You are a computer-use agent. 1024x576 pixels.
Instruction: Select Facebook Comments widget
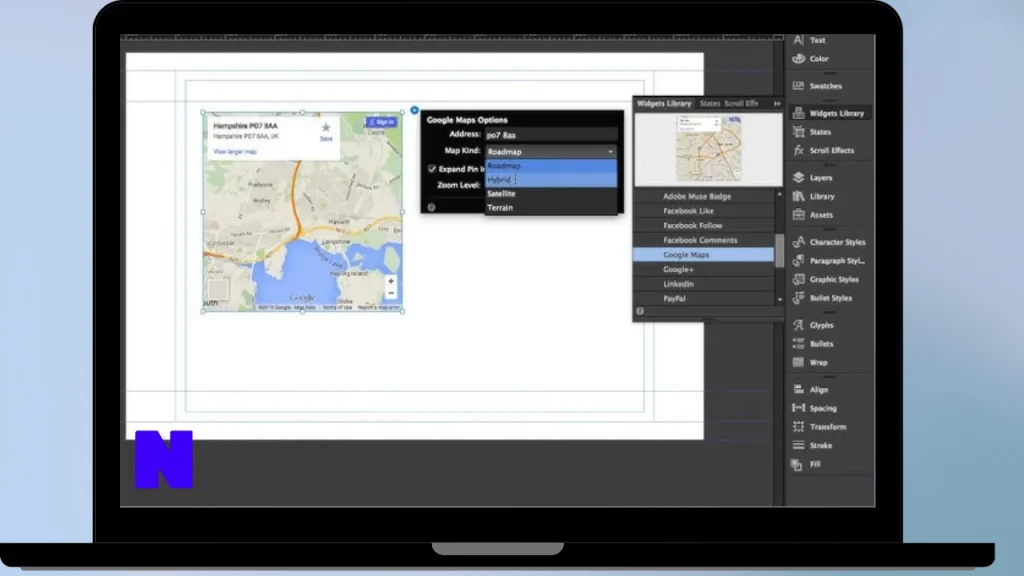(703, 240)
